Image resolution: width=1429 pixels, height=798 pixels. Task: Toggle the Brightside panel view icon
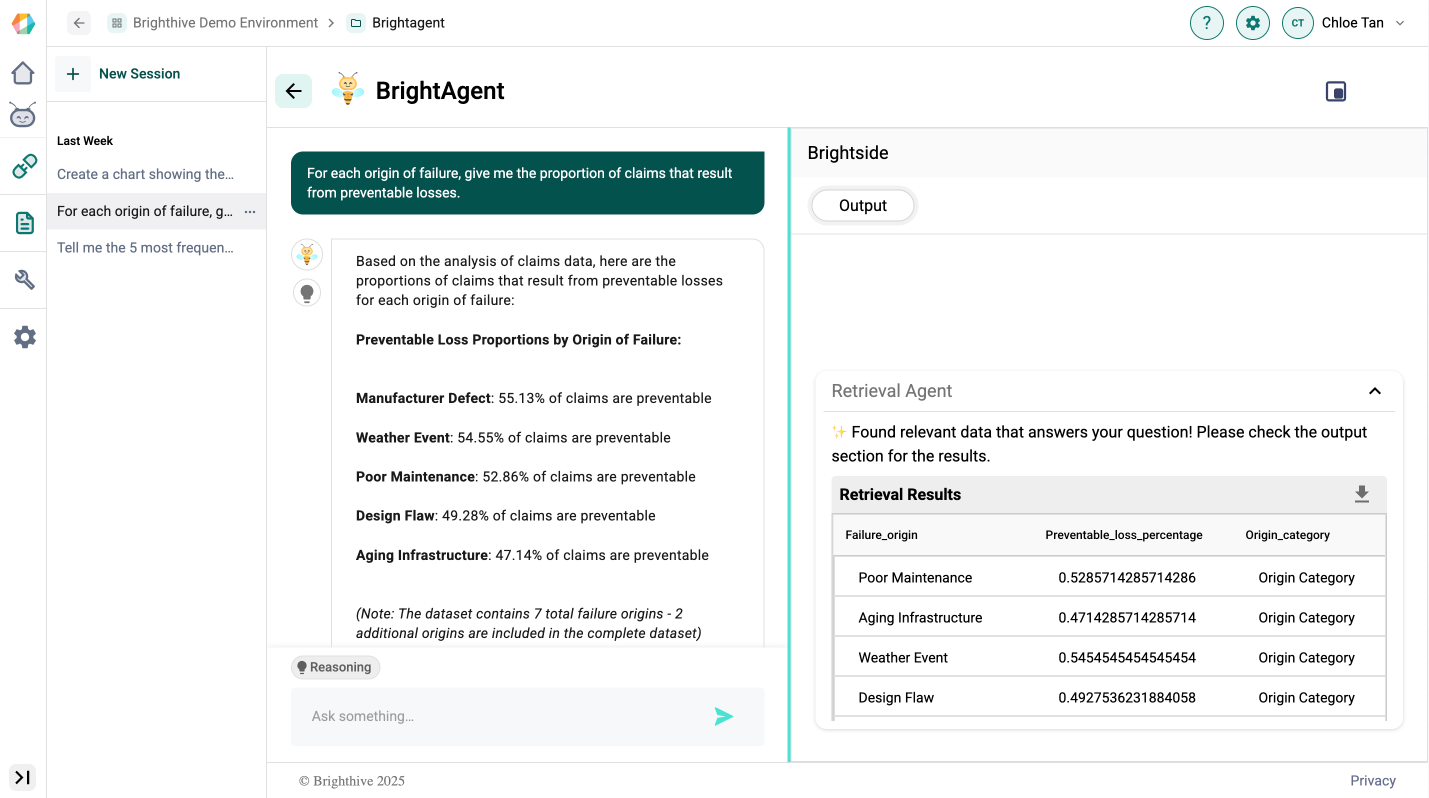tap(1335, 92)
